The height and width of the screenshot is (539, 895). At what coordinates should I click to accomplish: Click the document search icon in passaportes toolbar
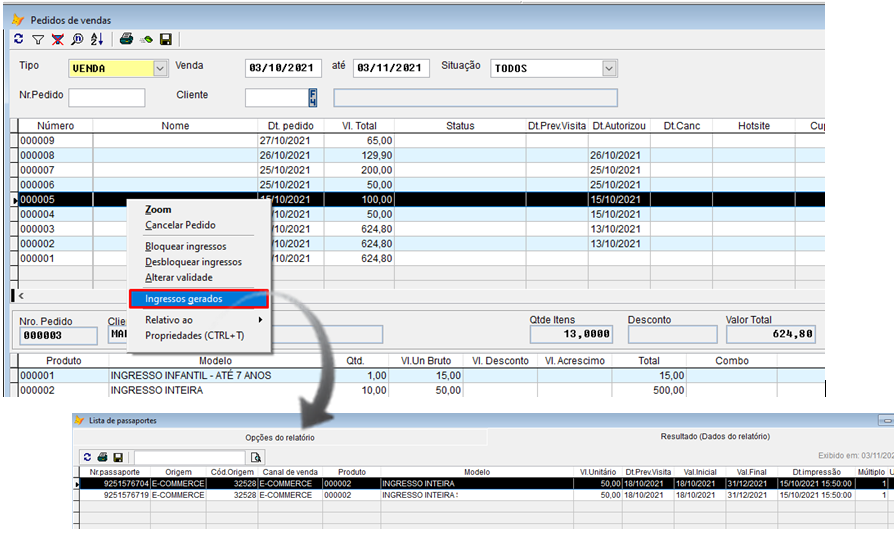point(256,457)
